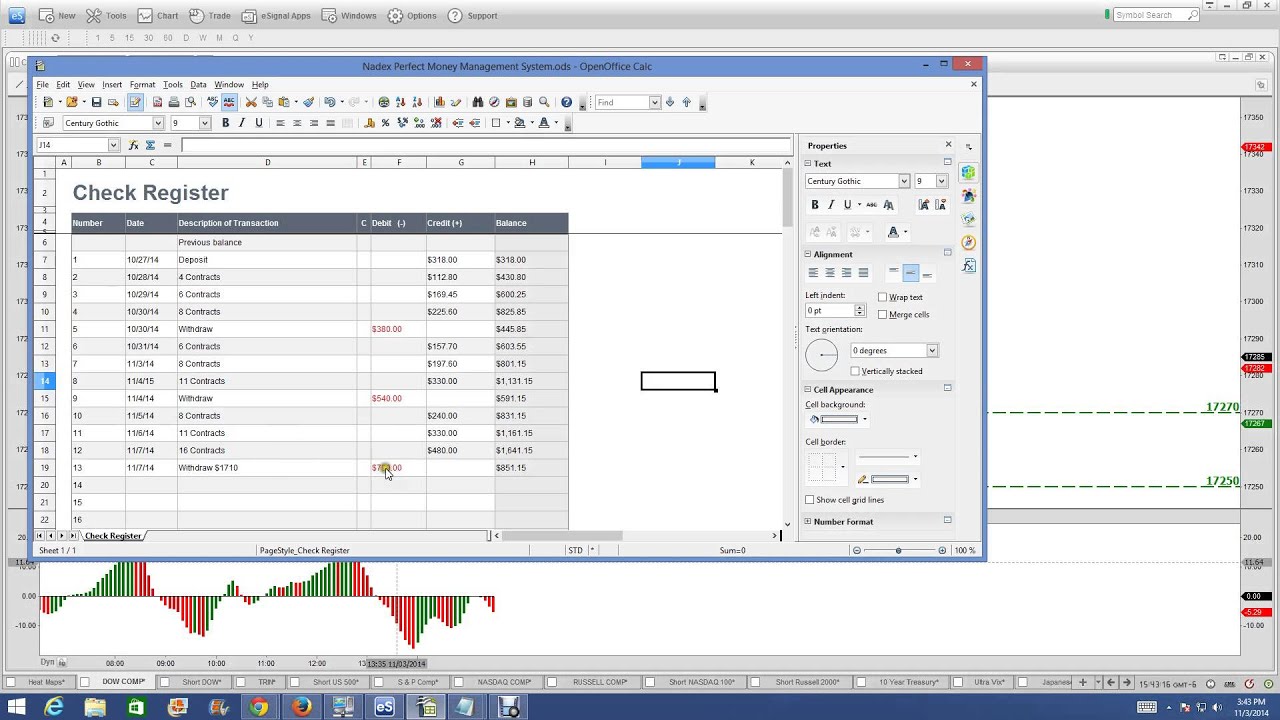Open the font size dropdown in formatting toolbar

point(205,123)
